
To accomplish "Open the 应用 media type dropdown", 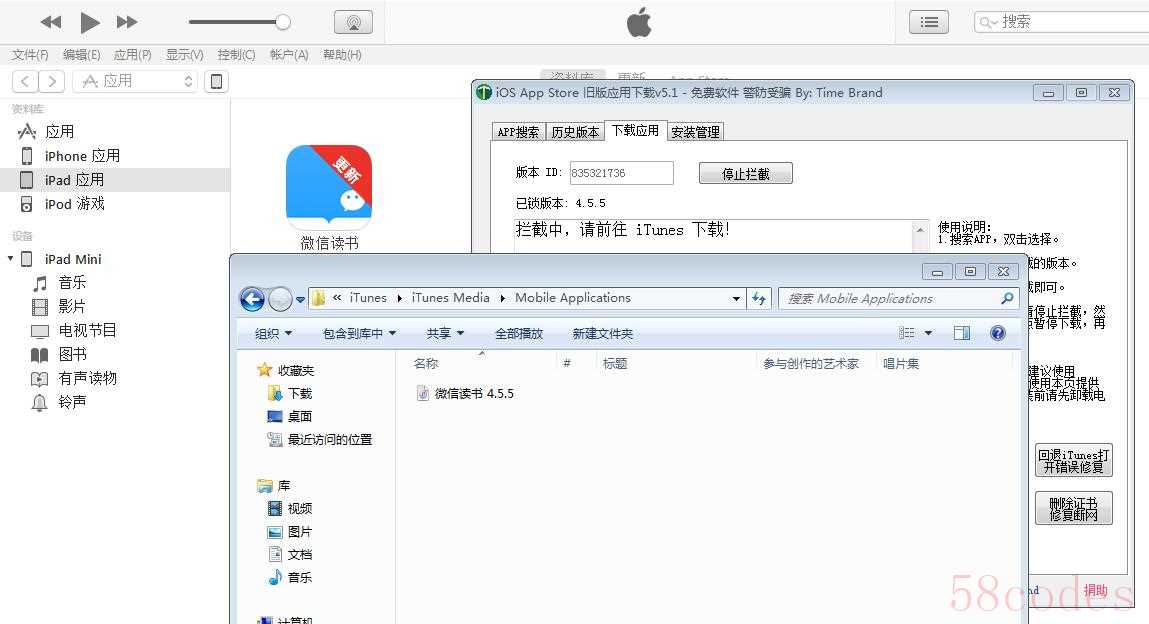I will [x=136, y=81].
